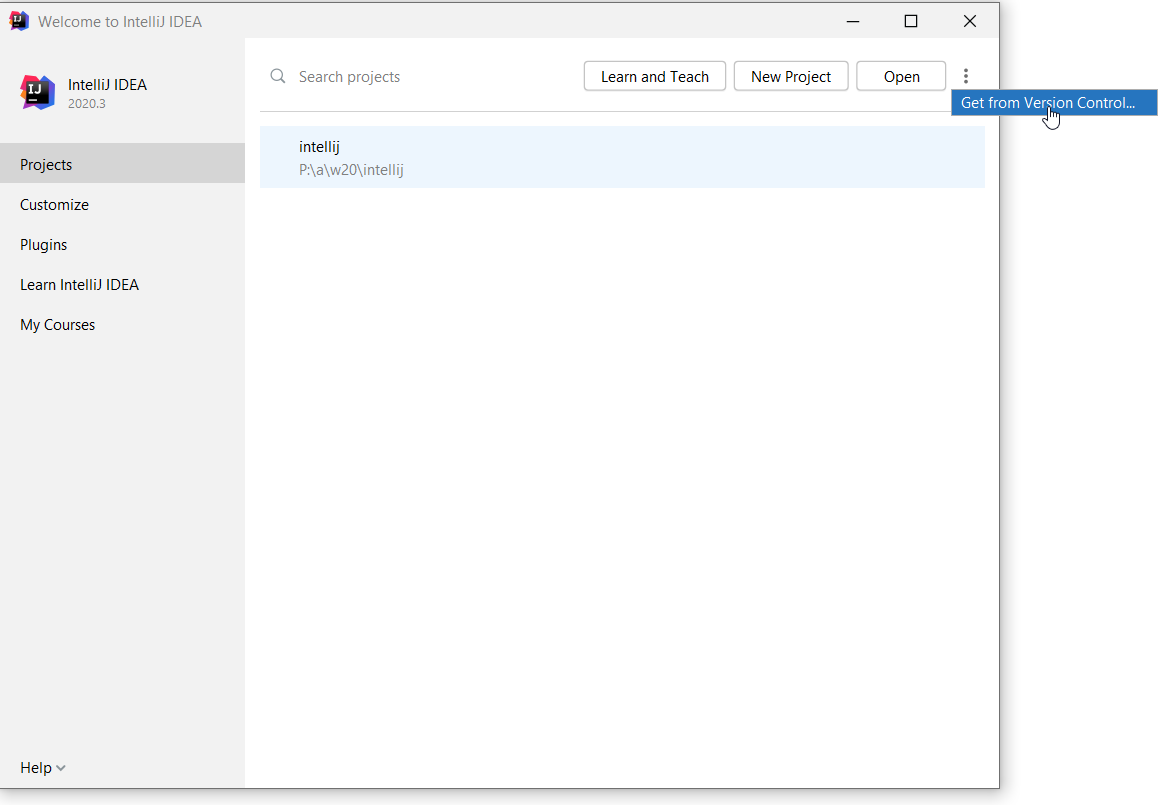This screenshot has width=1159, height=805.
Task: Click the project path P:\a\w20\intellij
Action: tap(351, 170)
